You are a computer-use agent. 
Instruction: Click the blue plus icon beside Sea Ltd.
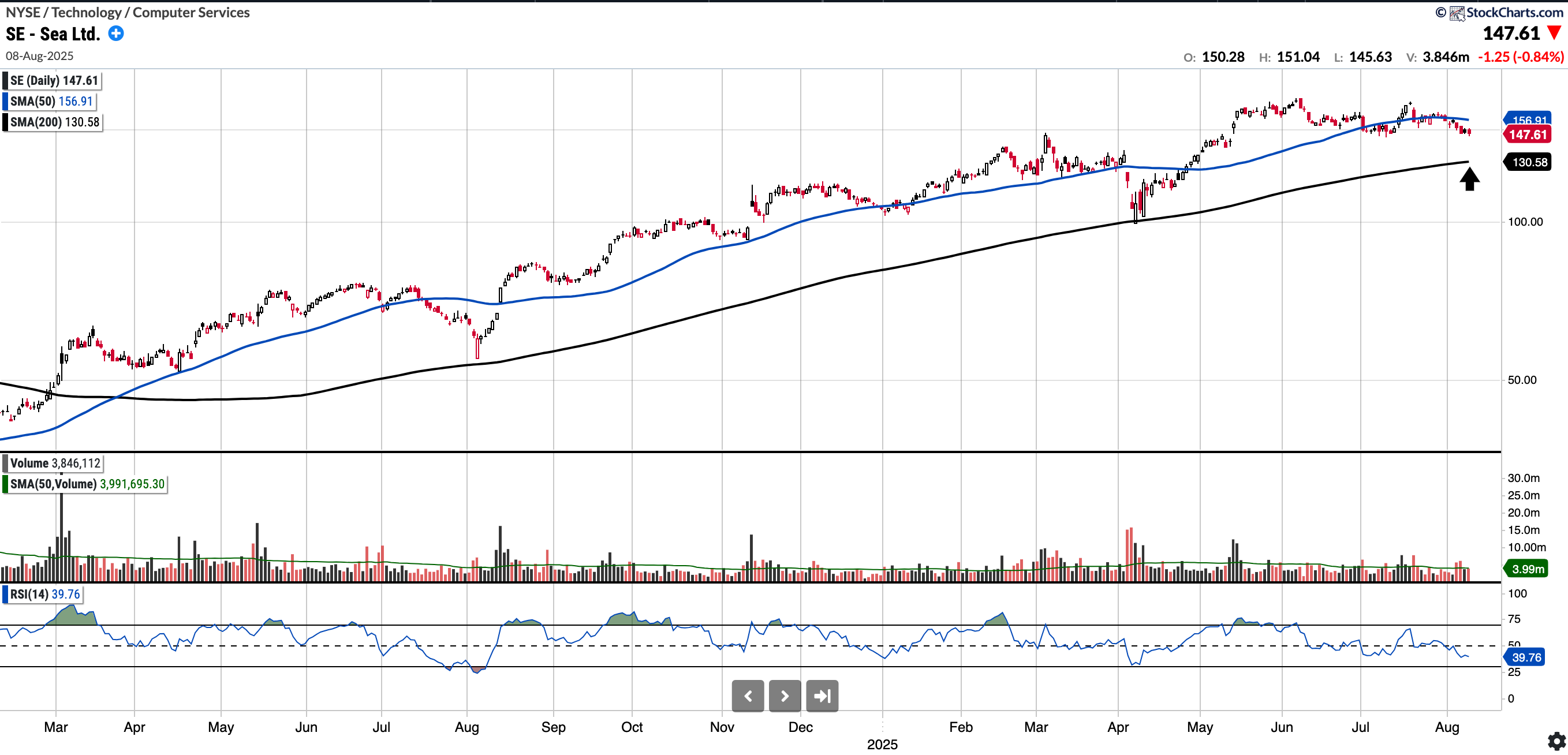(115, 33)
